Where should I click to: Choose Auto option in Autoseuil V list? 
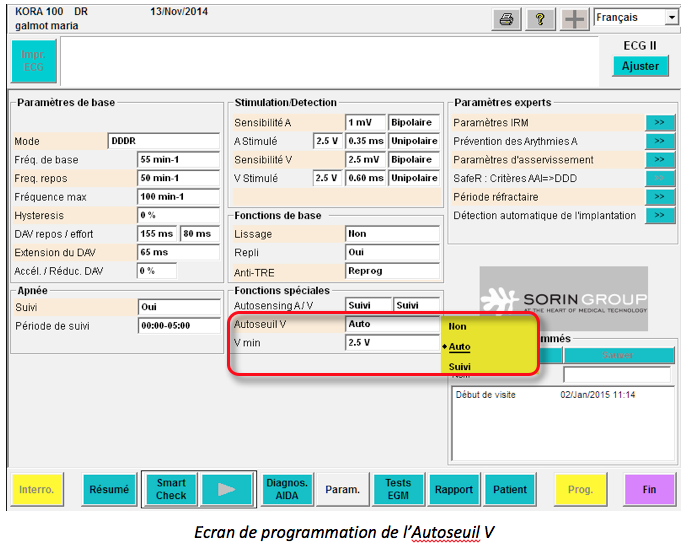click(459, 347)
